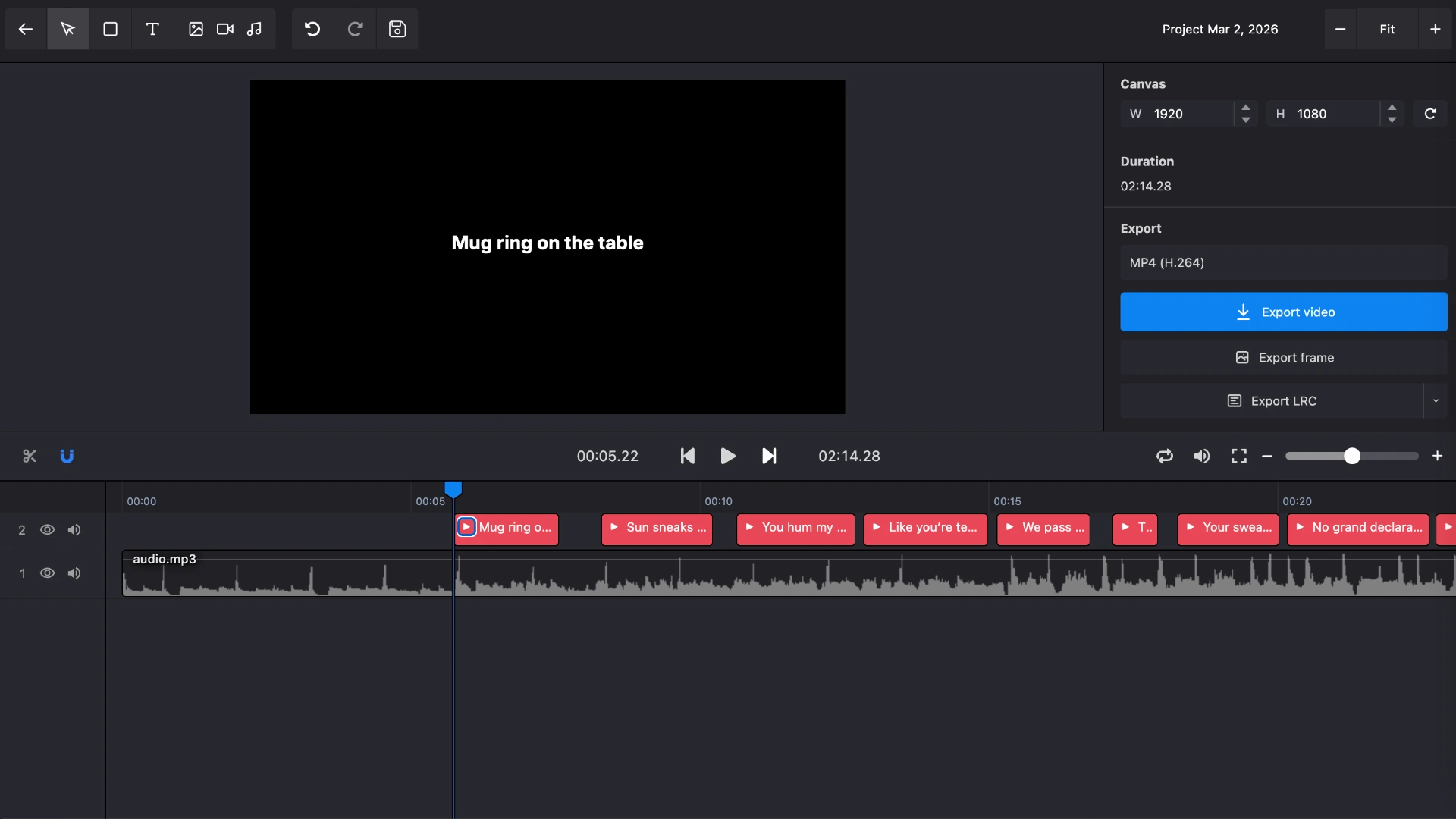This screenshot has height=819, width=1456.
Task: Click the Export video button
Action: 1284,312
